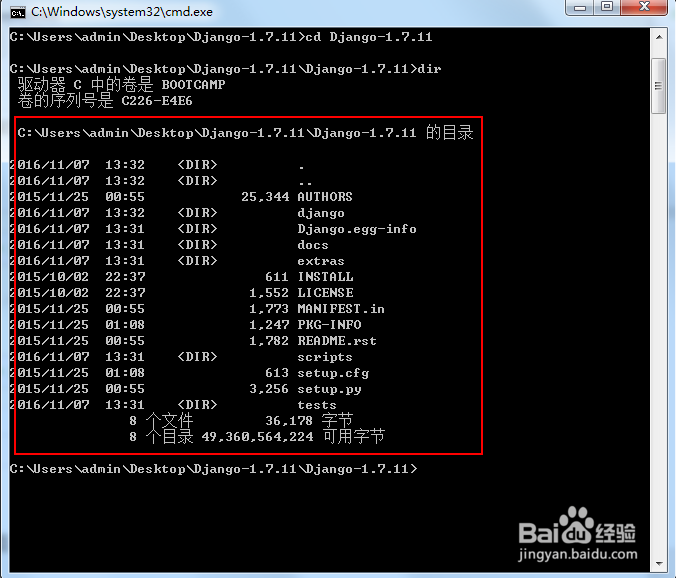Click the tests directory entry
Viewport: 676px width, 578px height.
pyautogui.click(x=316, y=405)
